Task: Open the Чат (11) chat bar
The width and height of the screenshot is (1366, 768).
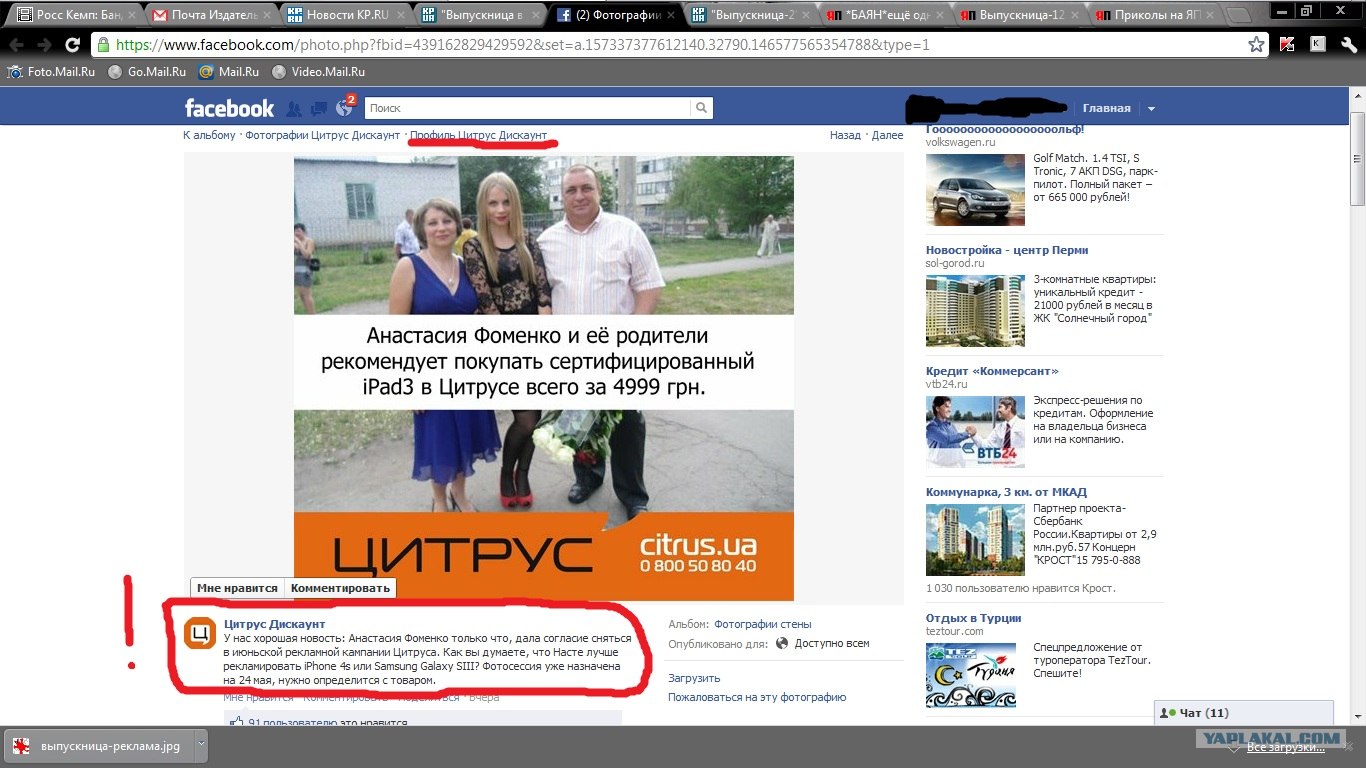Action: click(x=1244, y=713)
